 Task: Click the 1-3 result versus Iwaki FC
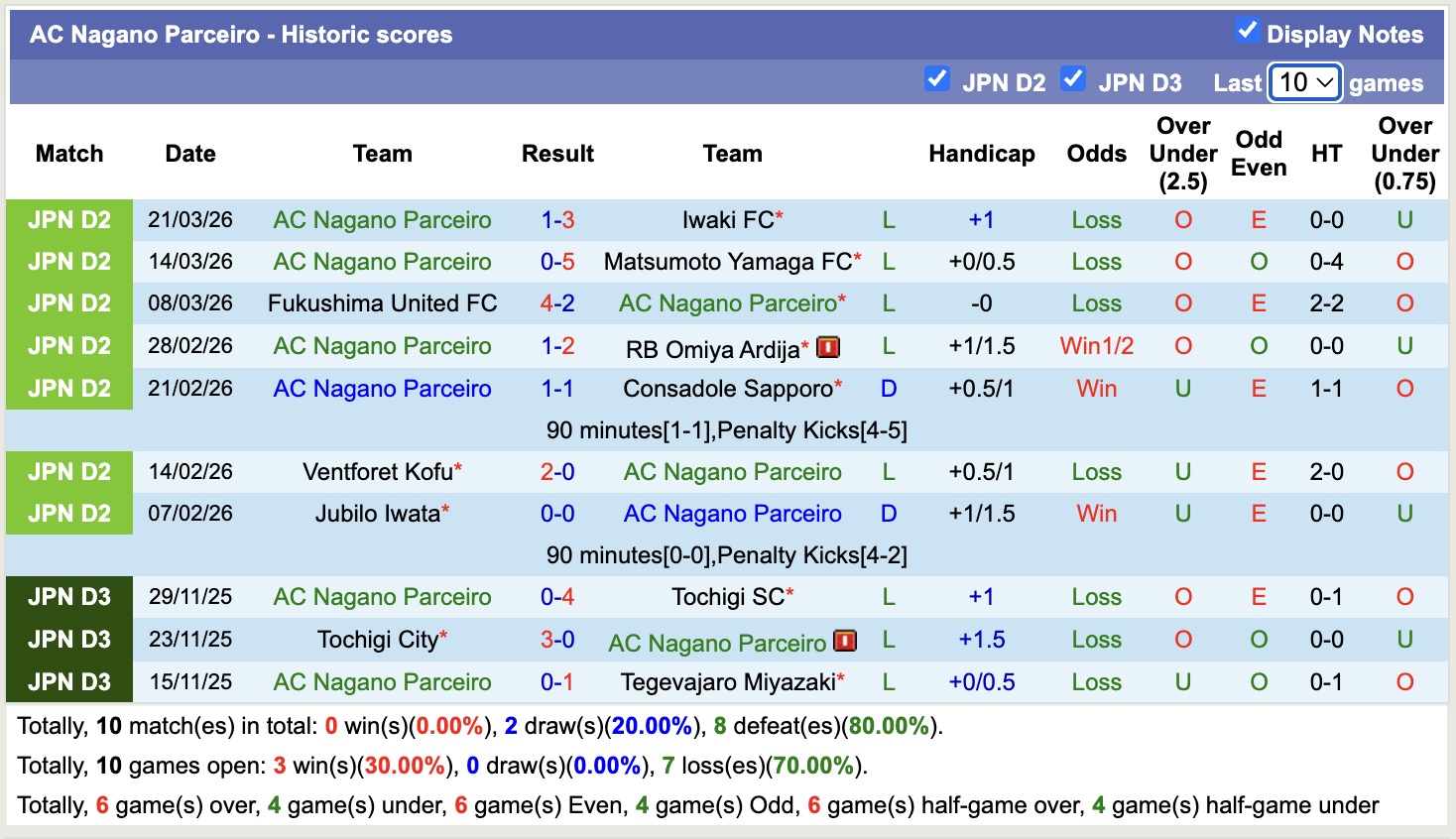click(x=557, y=220)
